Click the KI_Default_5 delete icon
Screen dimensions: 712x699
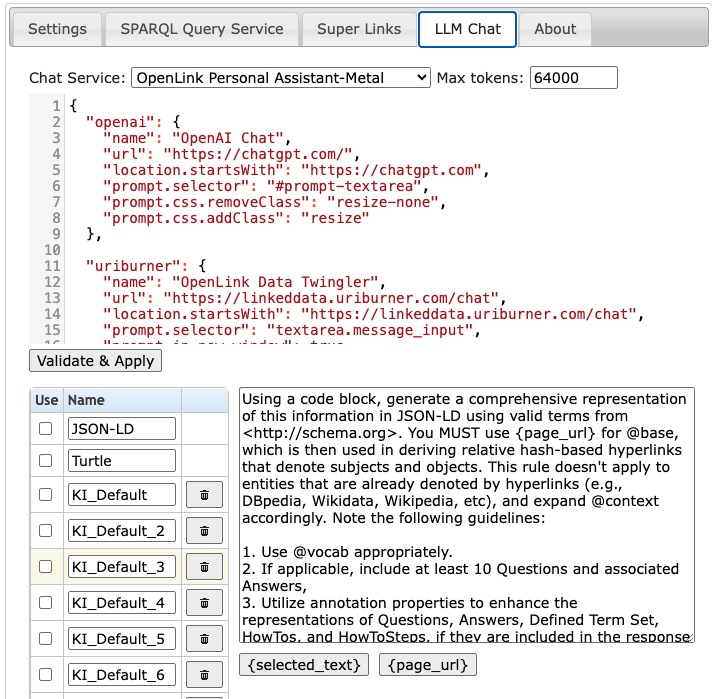[204, 639]
